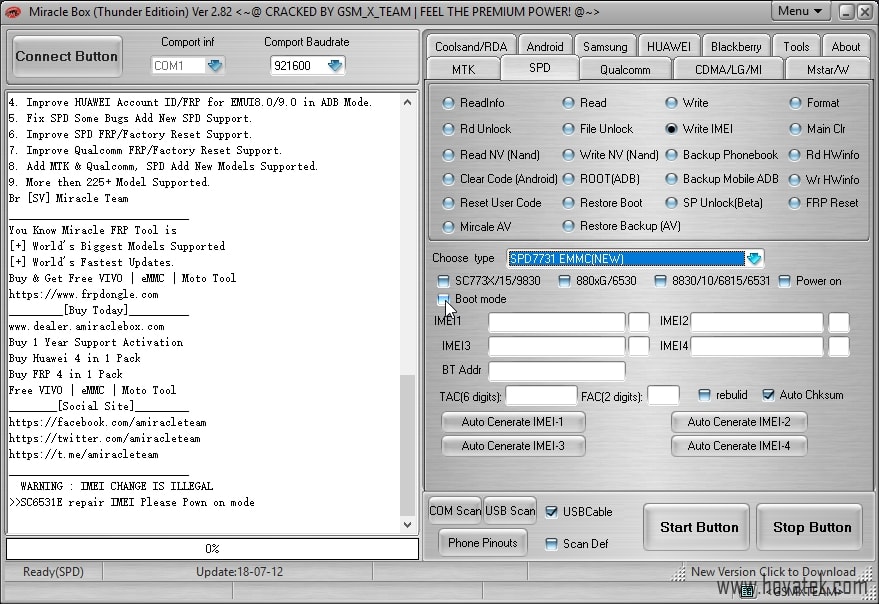
Task: Select the Write radio option
Action: point(671,103)
